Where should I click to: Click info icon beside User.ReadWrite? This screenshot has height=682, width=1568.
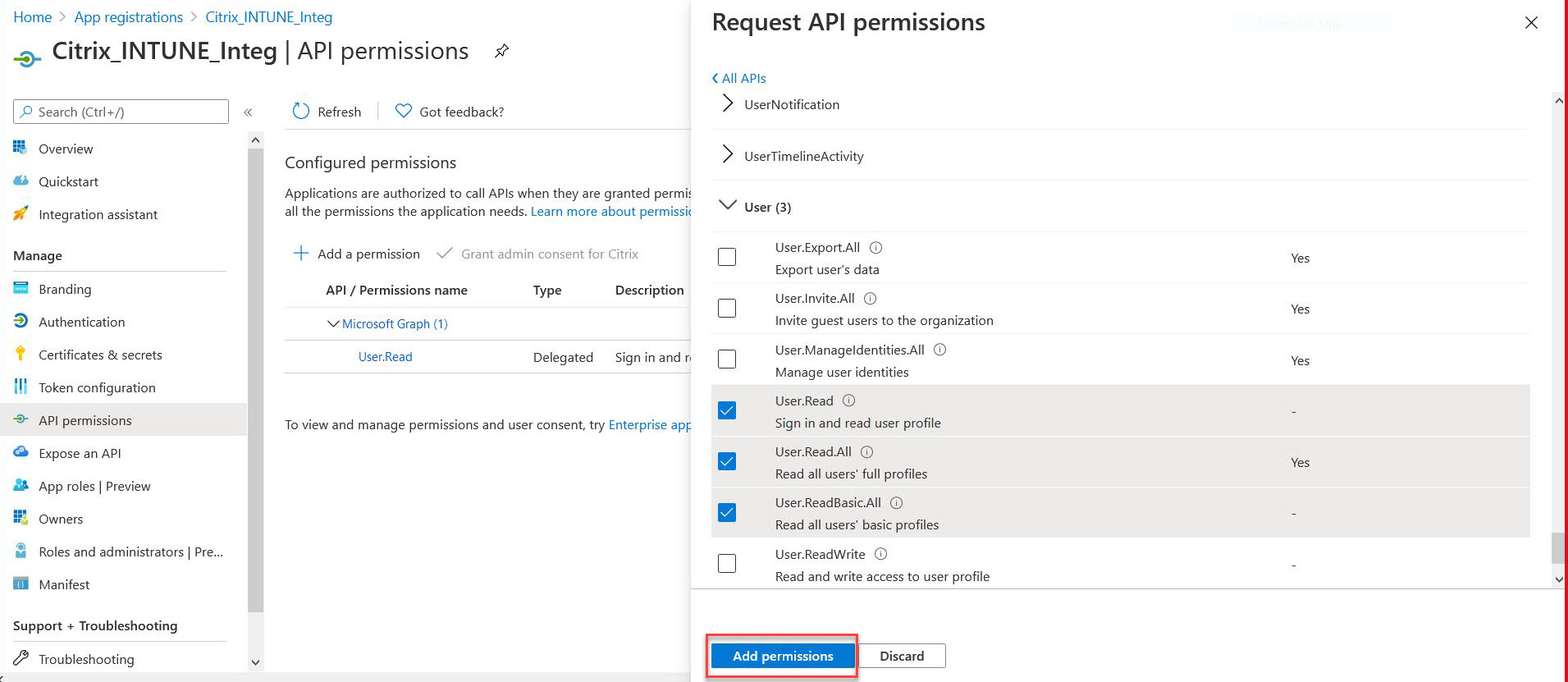pos(881,554)
